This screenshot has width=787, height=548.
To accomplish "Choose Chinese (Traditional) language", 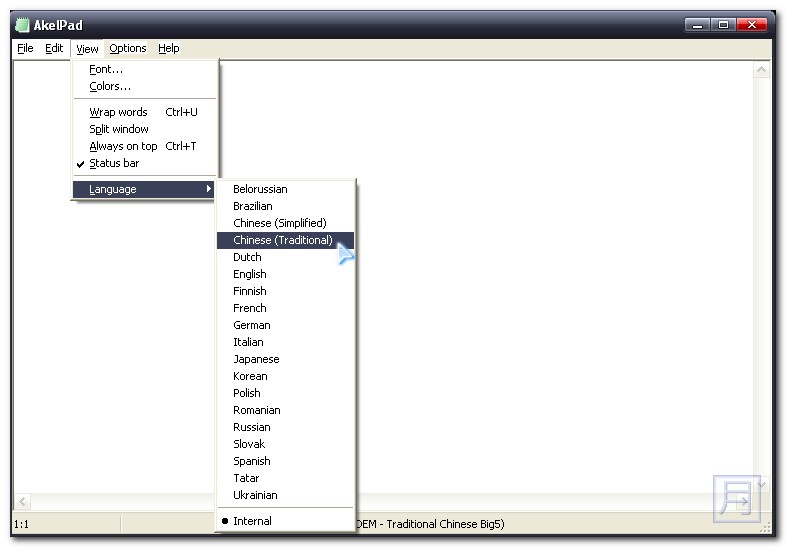I will coord(283,240).
